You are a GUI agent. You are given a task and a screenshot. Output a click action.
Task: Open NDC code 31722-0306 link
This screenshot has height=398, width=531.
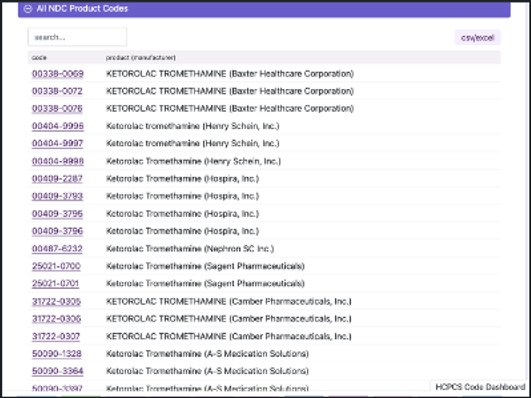(x=57, y=319)
